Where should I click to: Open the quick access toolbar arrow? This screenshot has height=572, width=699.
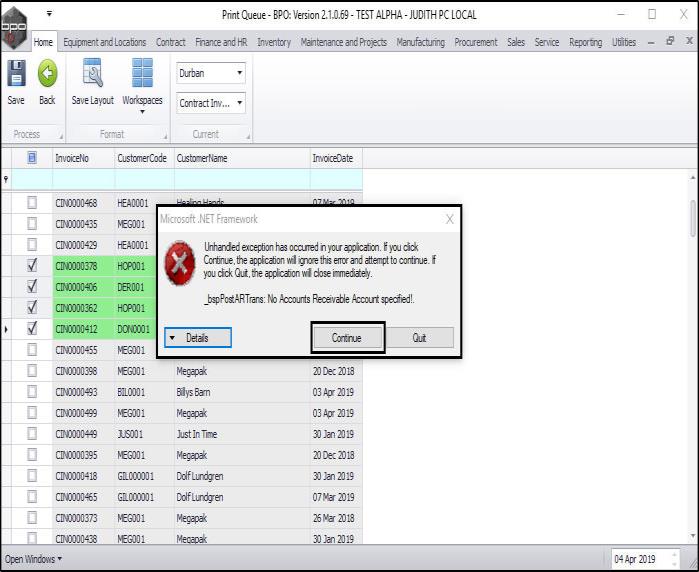coord(49,14)
